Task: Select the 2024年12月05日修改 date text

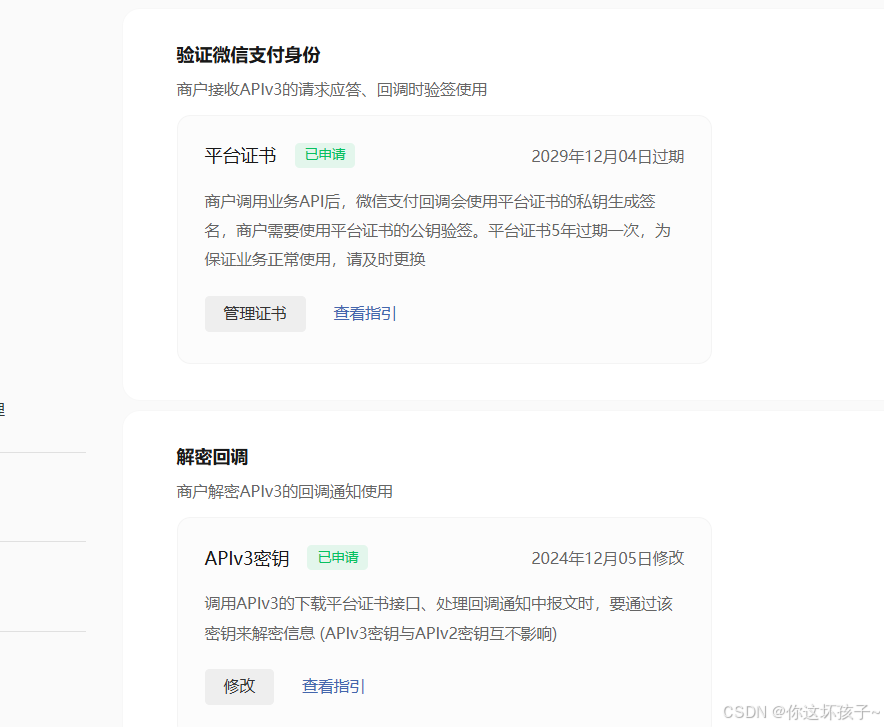Action: 607,558
